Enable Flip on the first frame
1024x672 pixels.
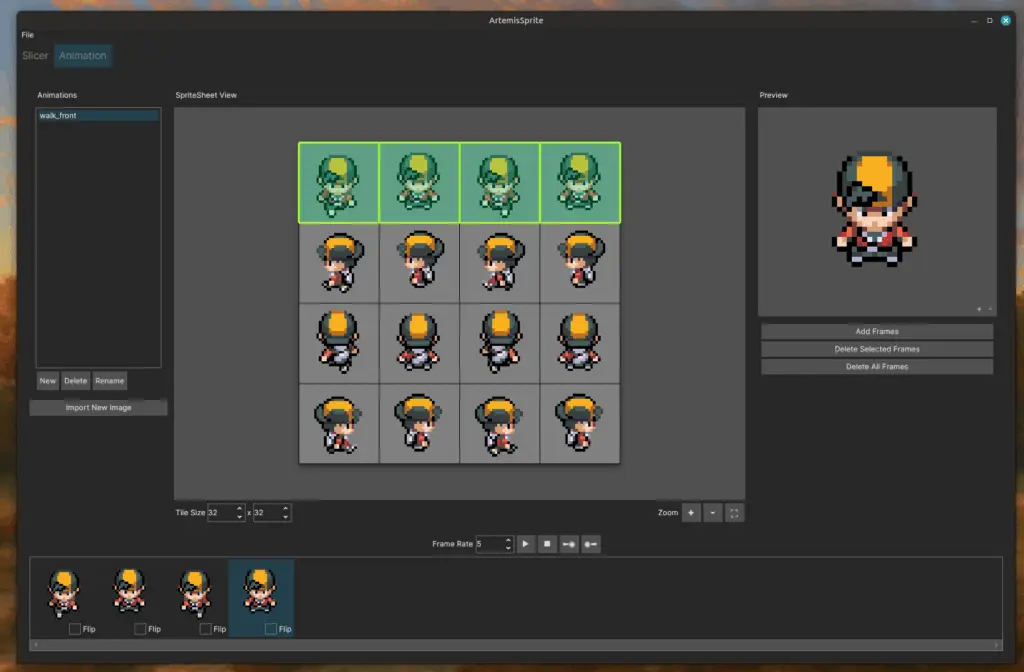75,629
